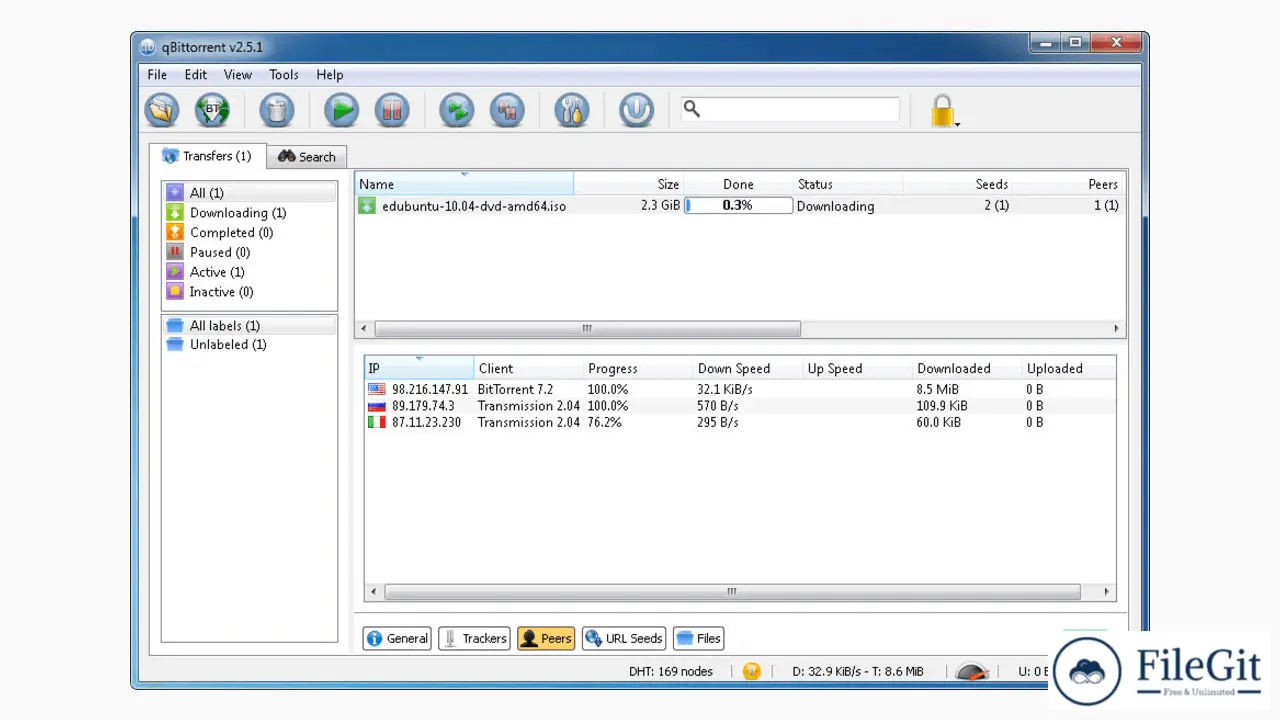Click the download speed status text
Screen dimensions: 1280x720
tap(857, 671)
